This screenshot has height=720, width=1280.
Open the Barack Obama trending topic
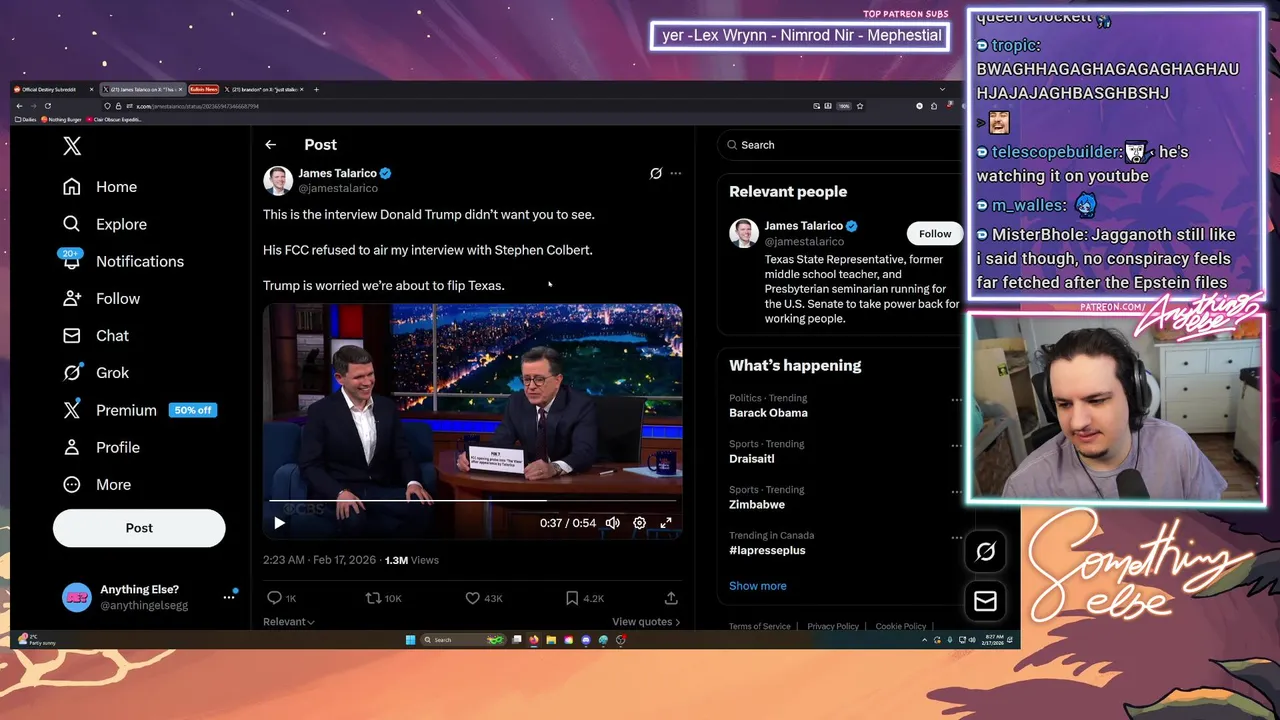click(x=768, y=412)
